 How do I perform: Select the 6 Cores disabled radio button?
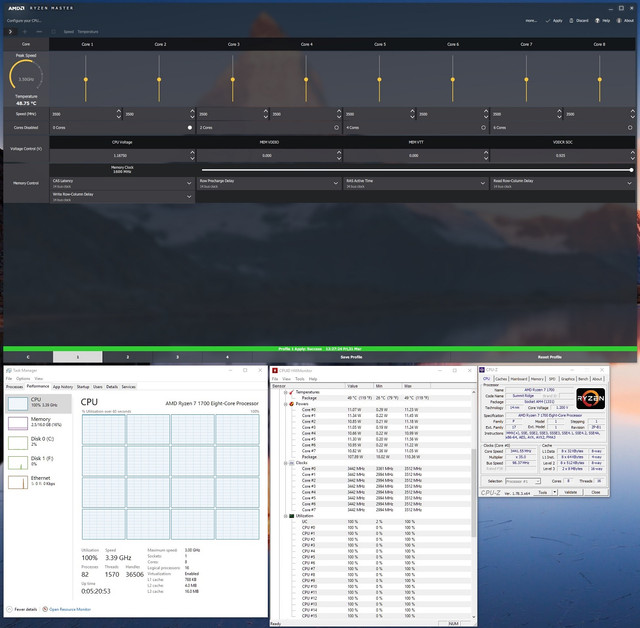point(630,128)
